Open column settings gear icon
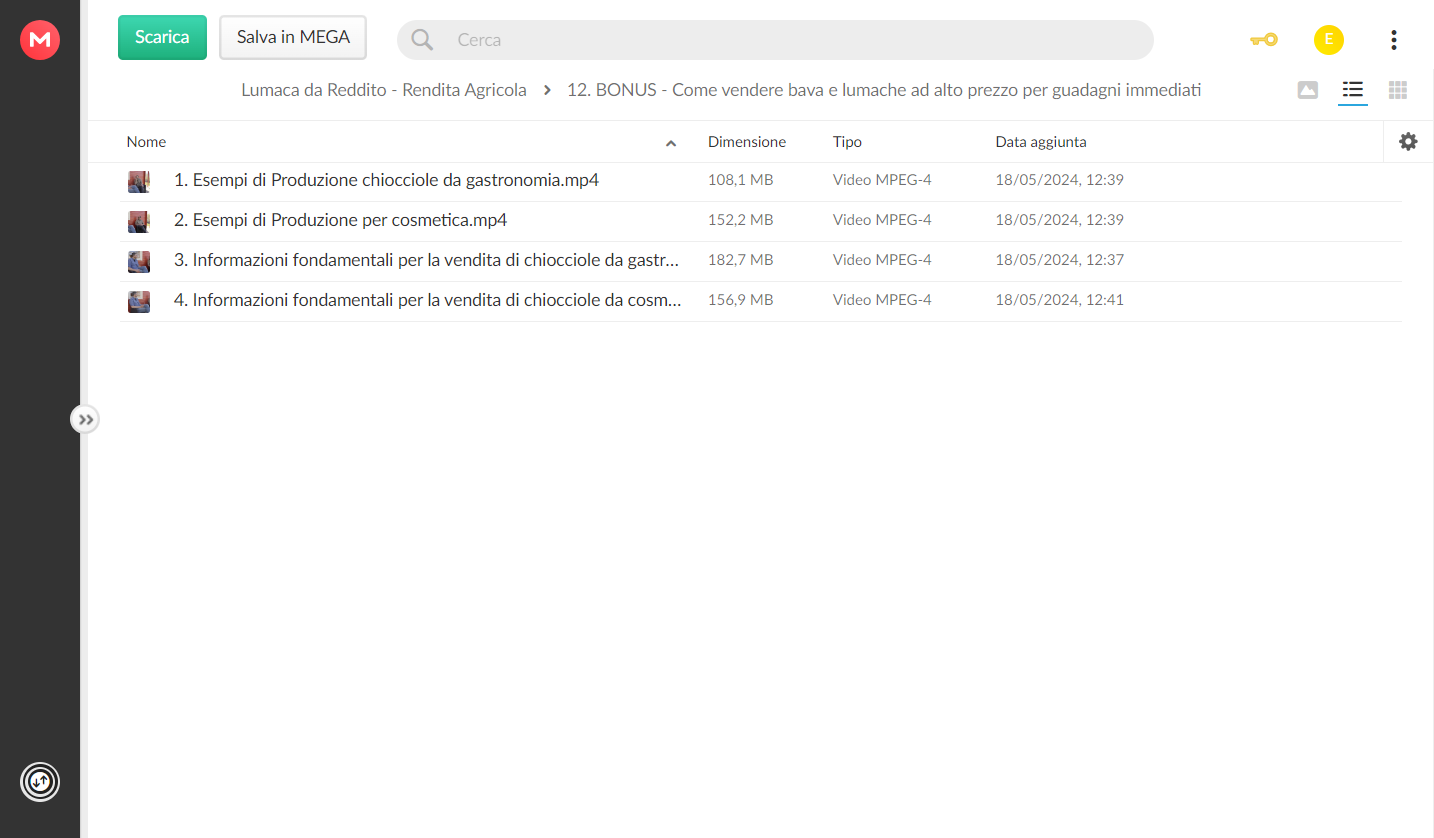Viewport: 1434px width, 838px height. click(1408, 142)
